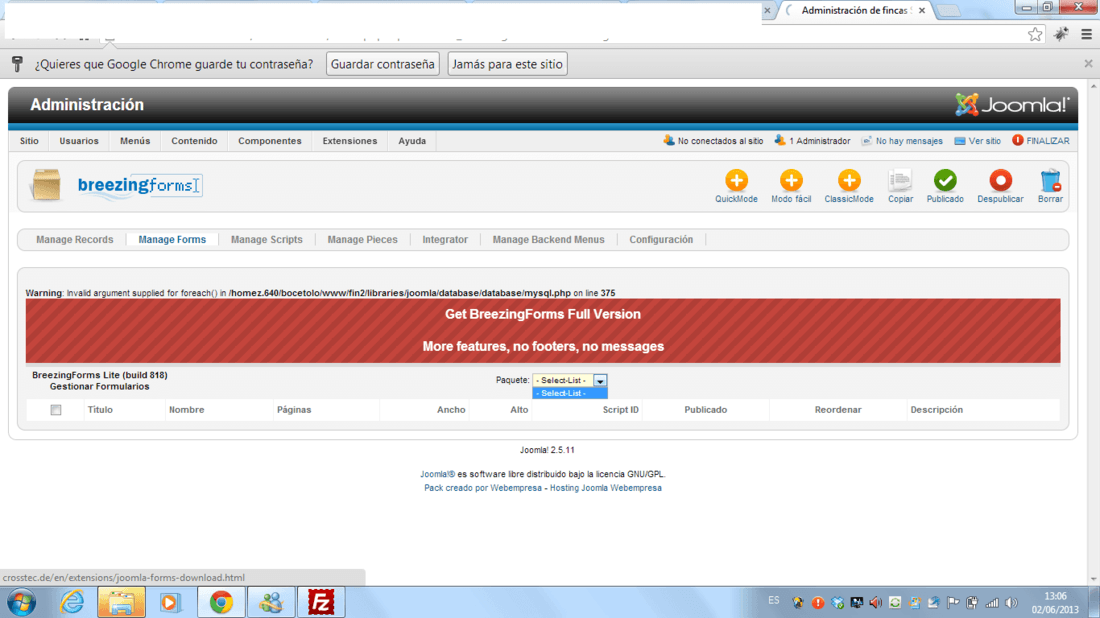Open Windows Start button
This screenshot has width=1100, height=618.
(21, 603)
